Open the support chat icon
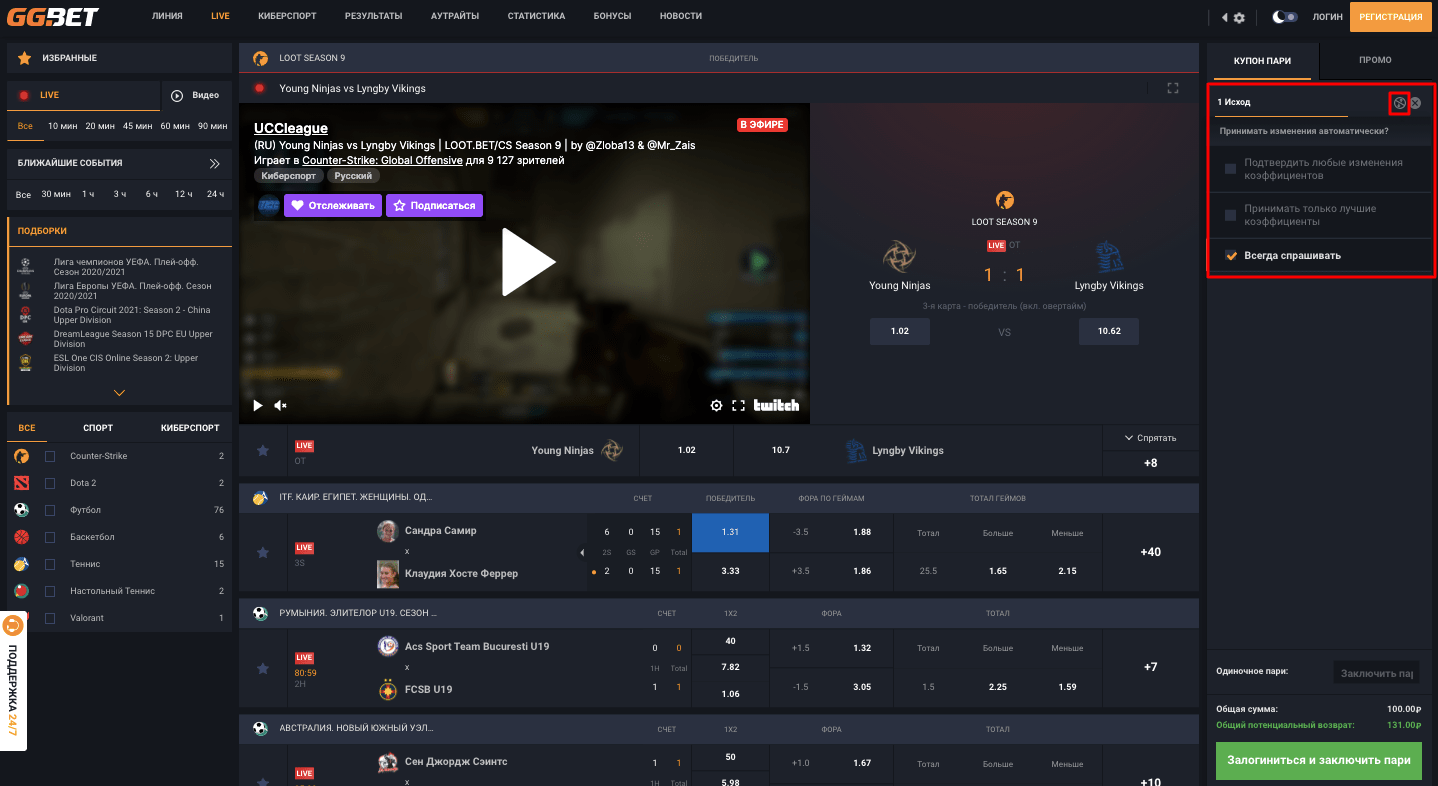This screenshot has width=1438, height=786. point(13,626)
